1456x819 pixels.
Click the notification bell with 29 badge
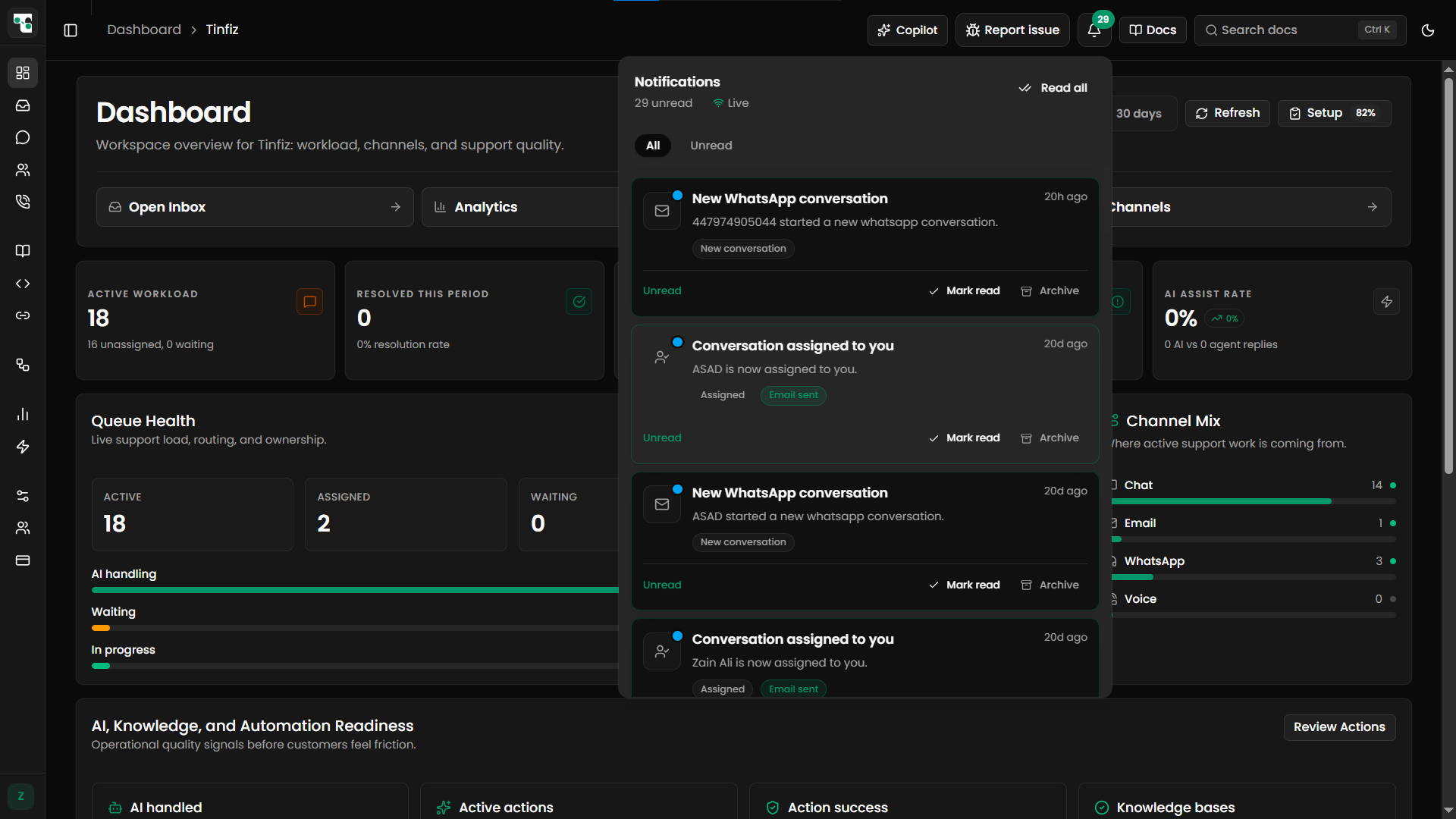[1094, 30]
